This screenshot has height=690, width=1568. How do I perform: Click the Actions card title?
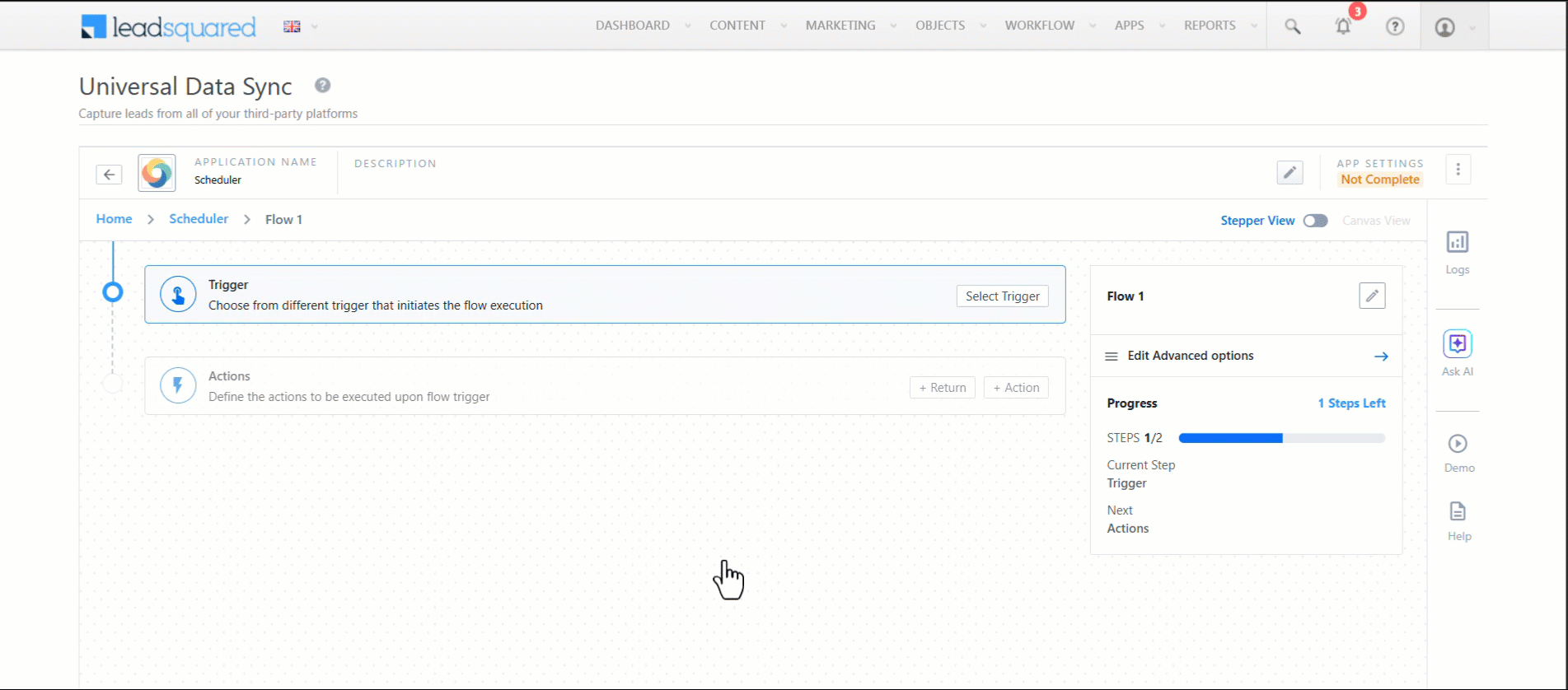(229, 376)
